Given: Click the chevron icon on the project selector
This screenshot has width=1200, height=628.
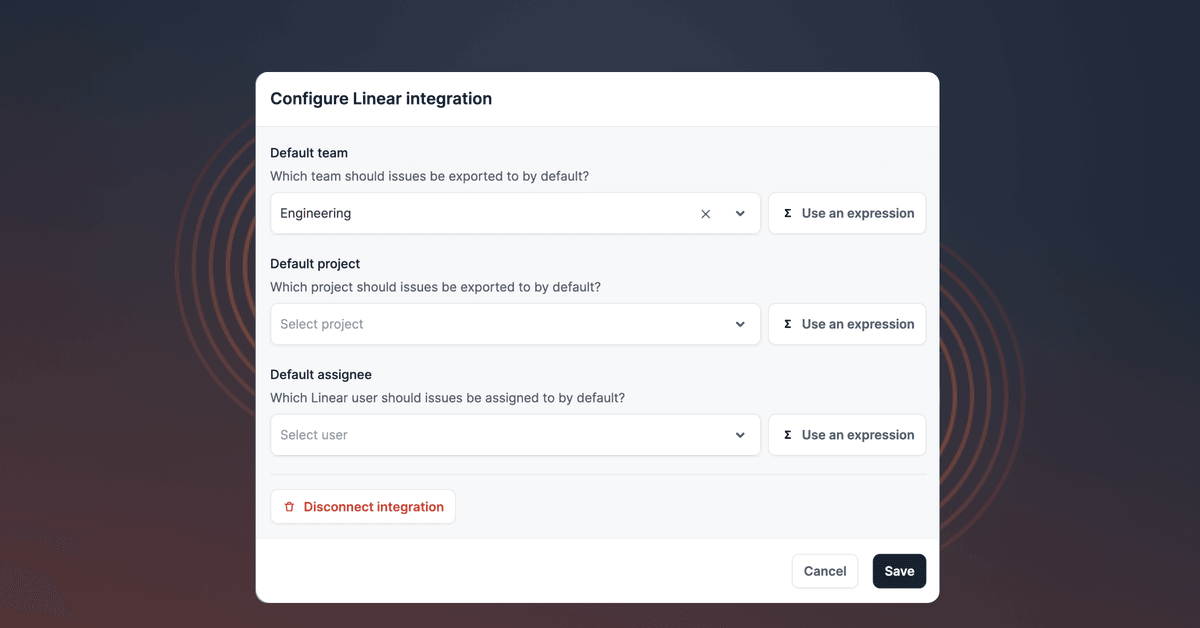Looking at the screenshot, I should pyautogui.click(x=740, y=324).
